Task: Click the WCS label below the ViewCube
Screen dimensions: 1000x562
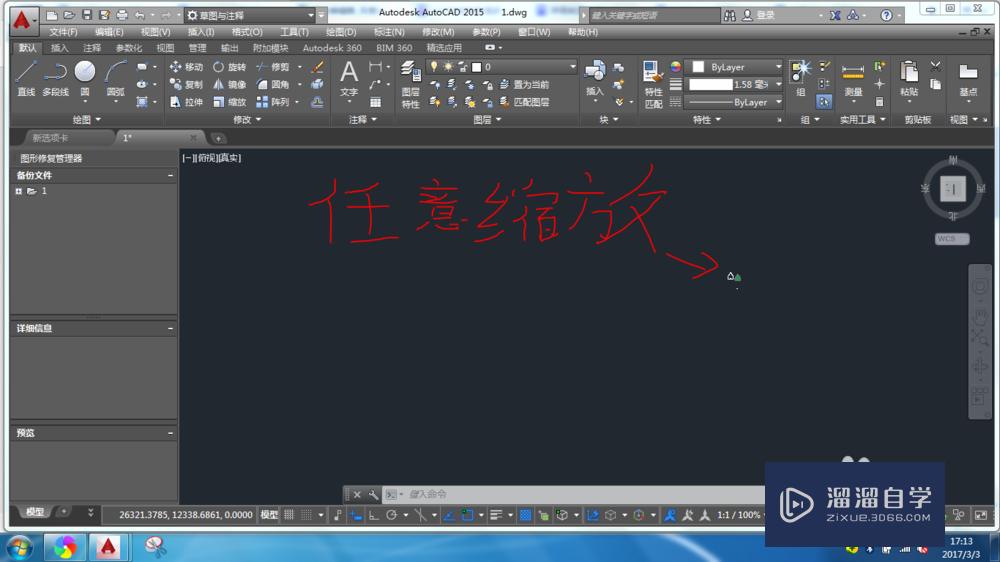Action: point(952,239)
